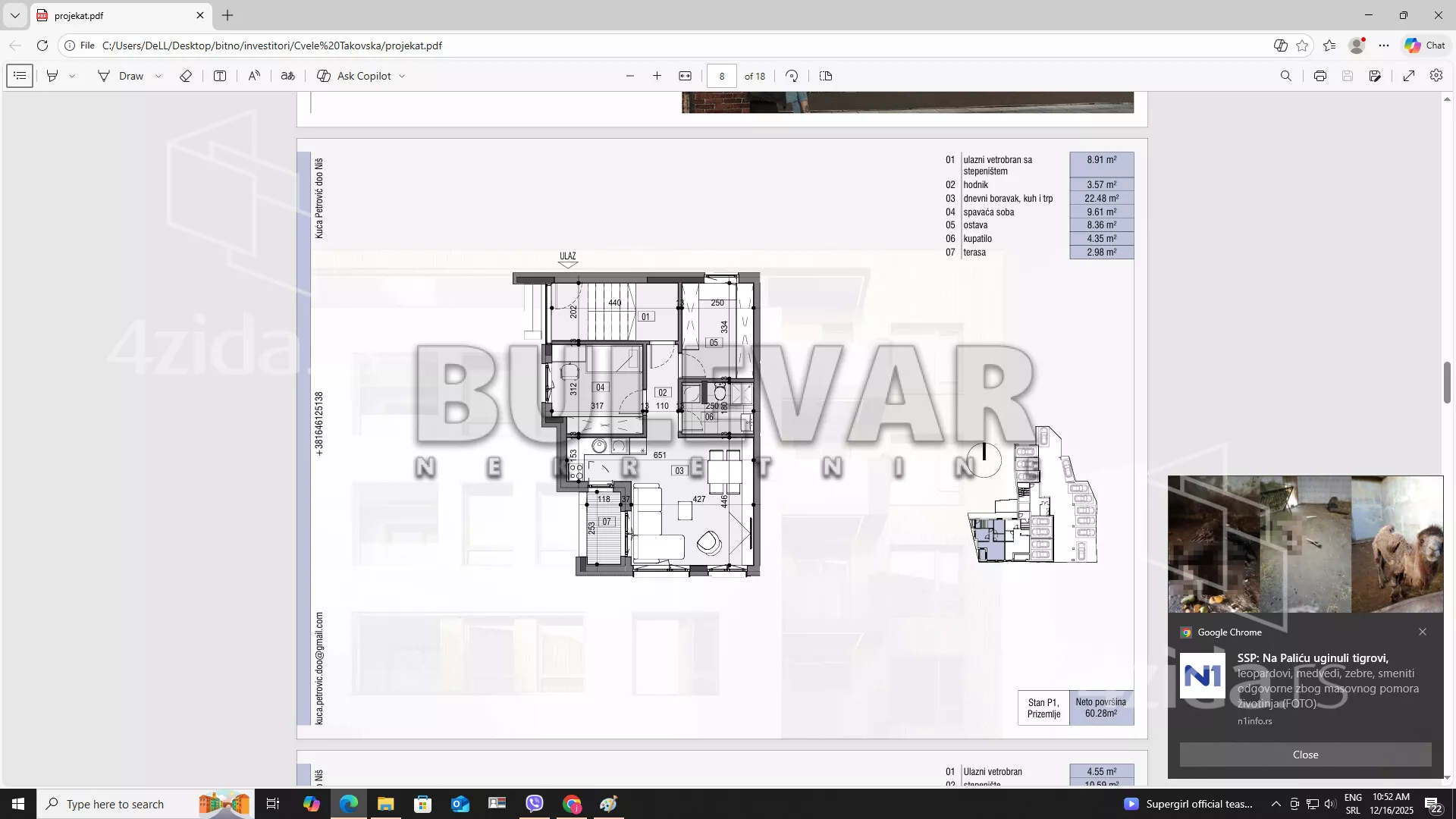Expand the highlight color options arrow

(x=72, y=76)
